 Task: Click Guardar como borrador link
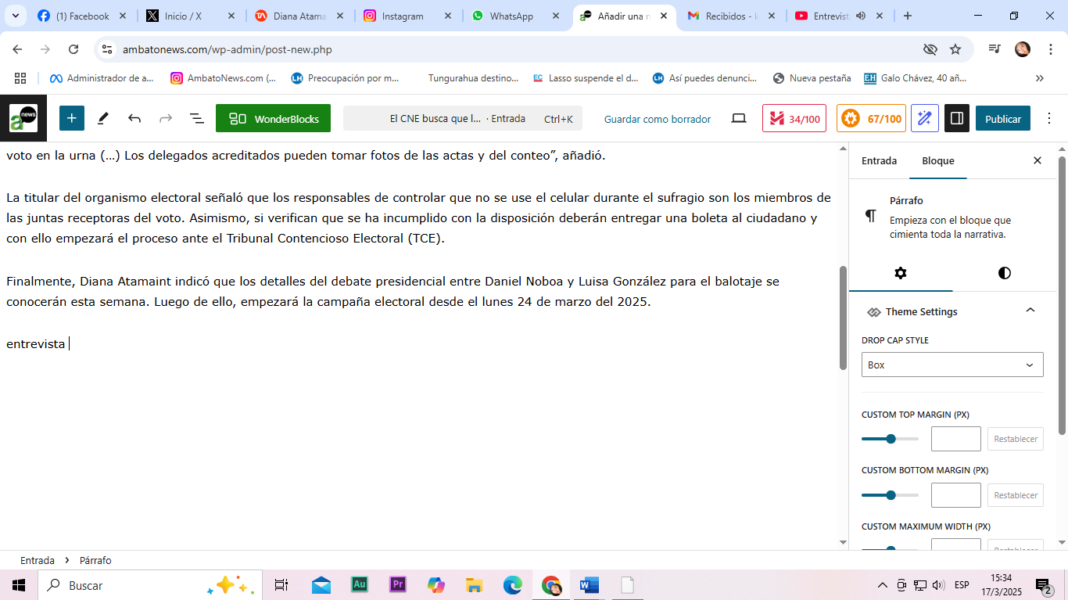[x=657, y=119]
